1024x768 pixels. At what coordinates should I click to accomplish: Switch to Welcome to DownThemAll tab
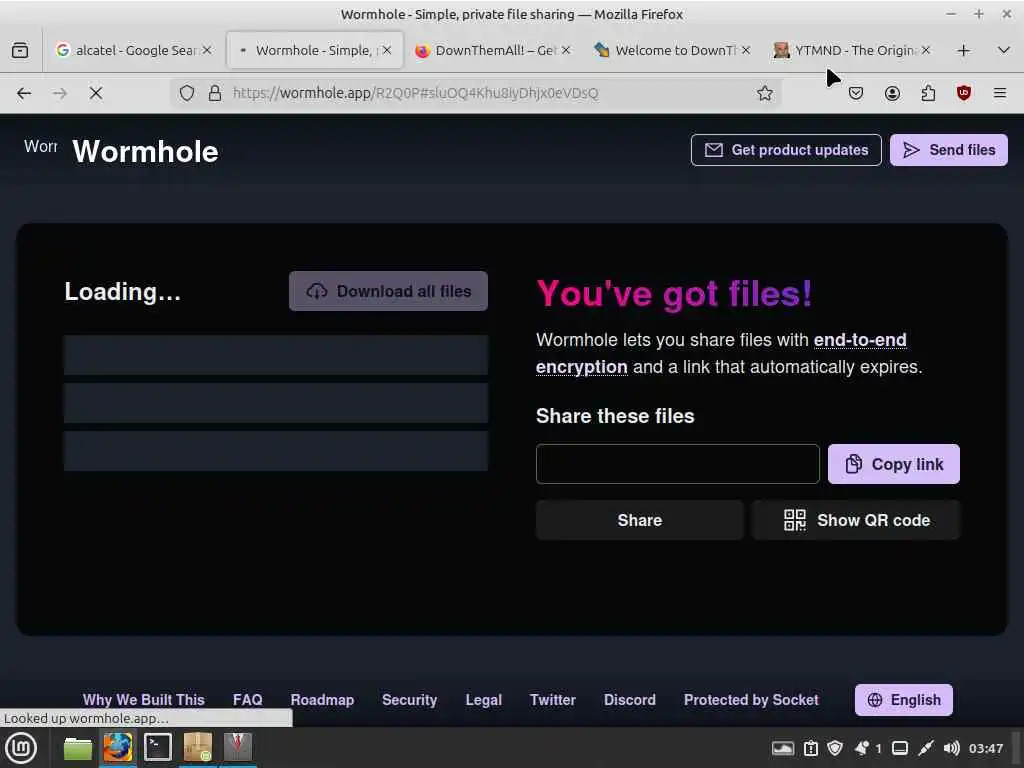(673, 50)
